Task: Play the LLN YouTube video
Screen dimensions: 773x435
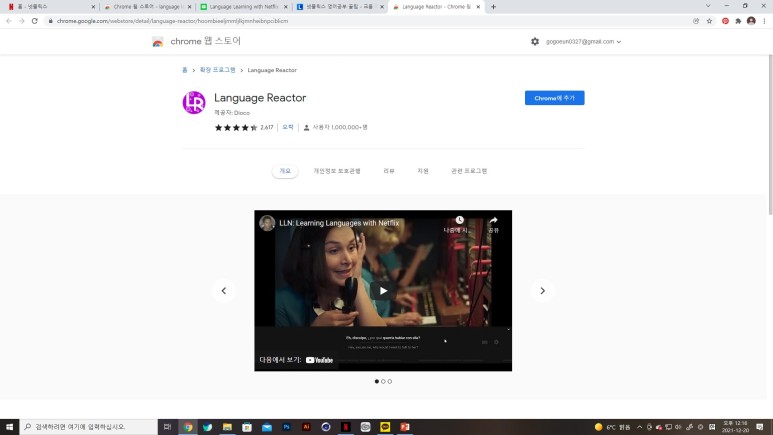Action: 383,291
